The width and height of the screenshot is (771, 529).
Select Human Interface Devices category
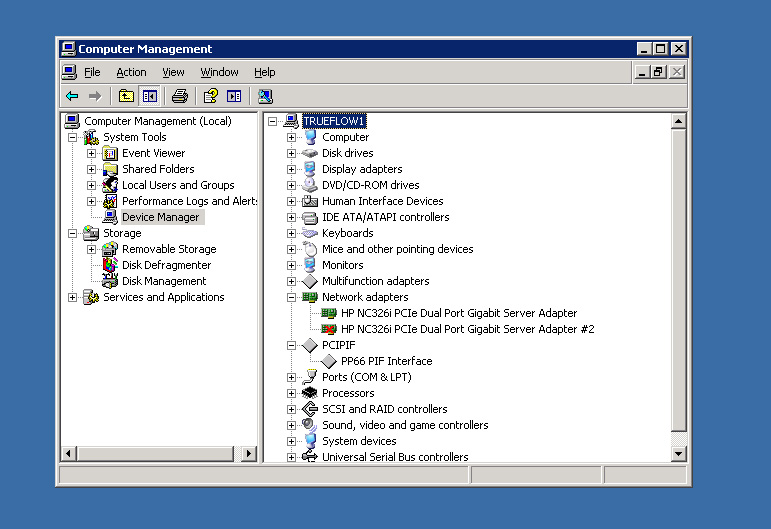point(383,201)
